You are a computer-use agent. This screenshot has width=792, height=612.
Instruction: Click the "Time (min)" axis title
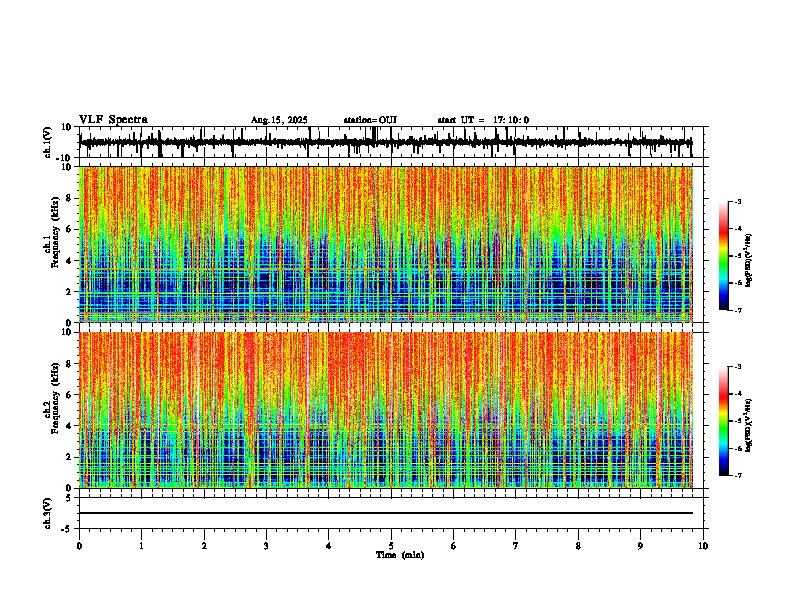click(x=400, y=555)
